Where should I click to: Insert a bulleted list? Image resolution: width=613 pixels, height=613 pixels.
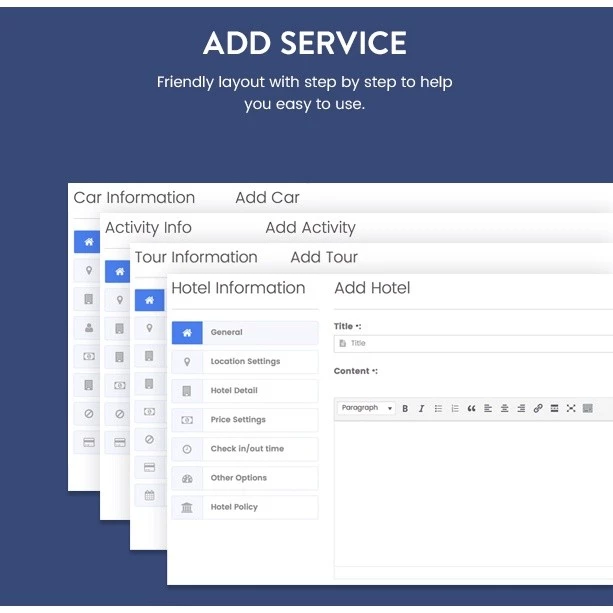pyautogui.click(x=438, y=409)
